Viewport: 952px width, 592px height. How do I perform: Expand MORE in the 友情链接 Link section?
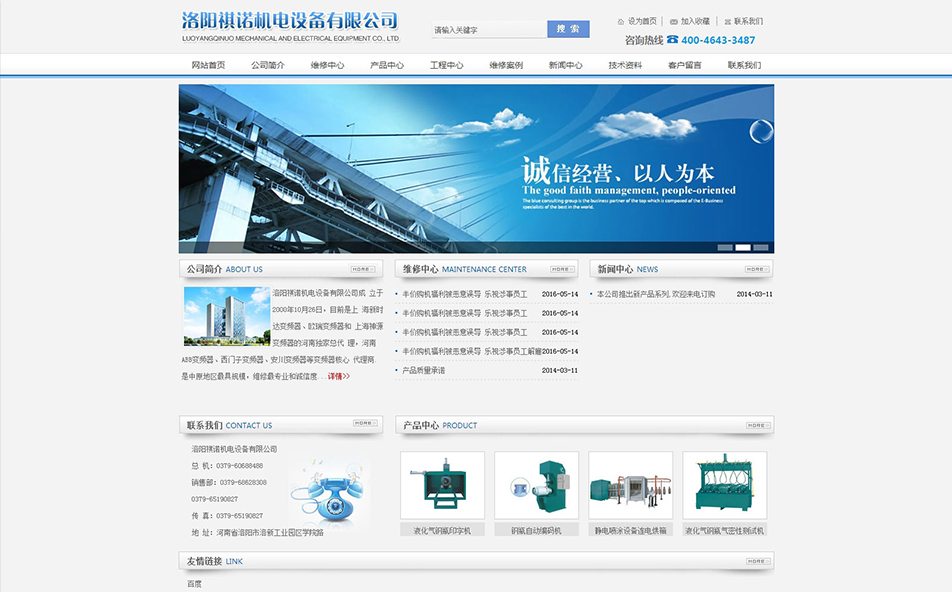(x=757, y=561)
